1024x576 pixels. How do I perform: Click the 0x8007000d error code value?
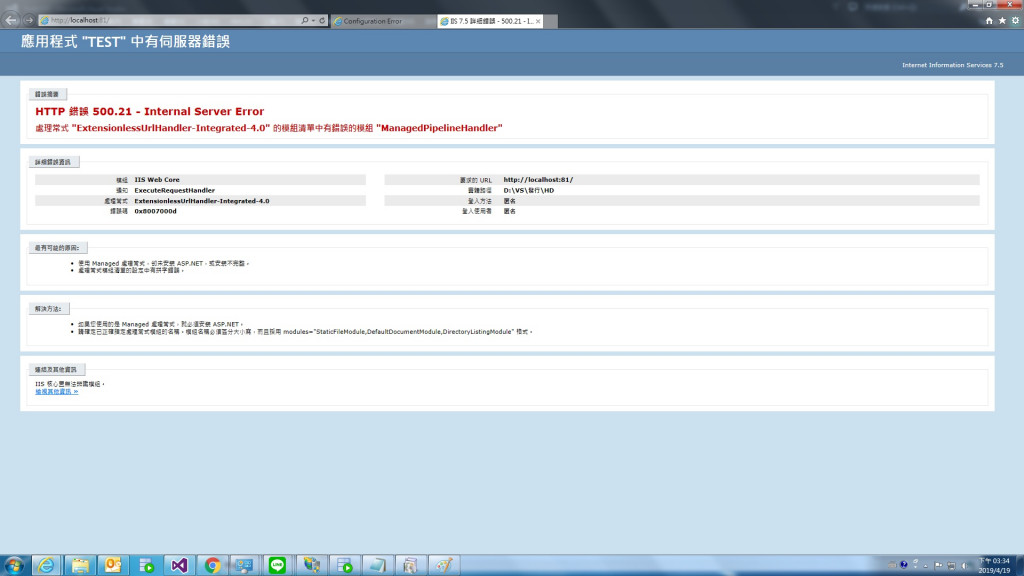155,212
